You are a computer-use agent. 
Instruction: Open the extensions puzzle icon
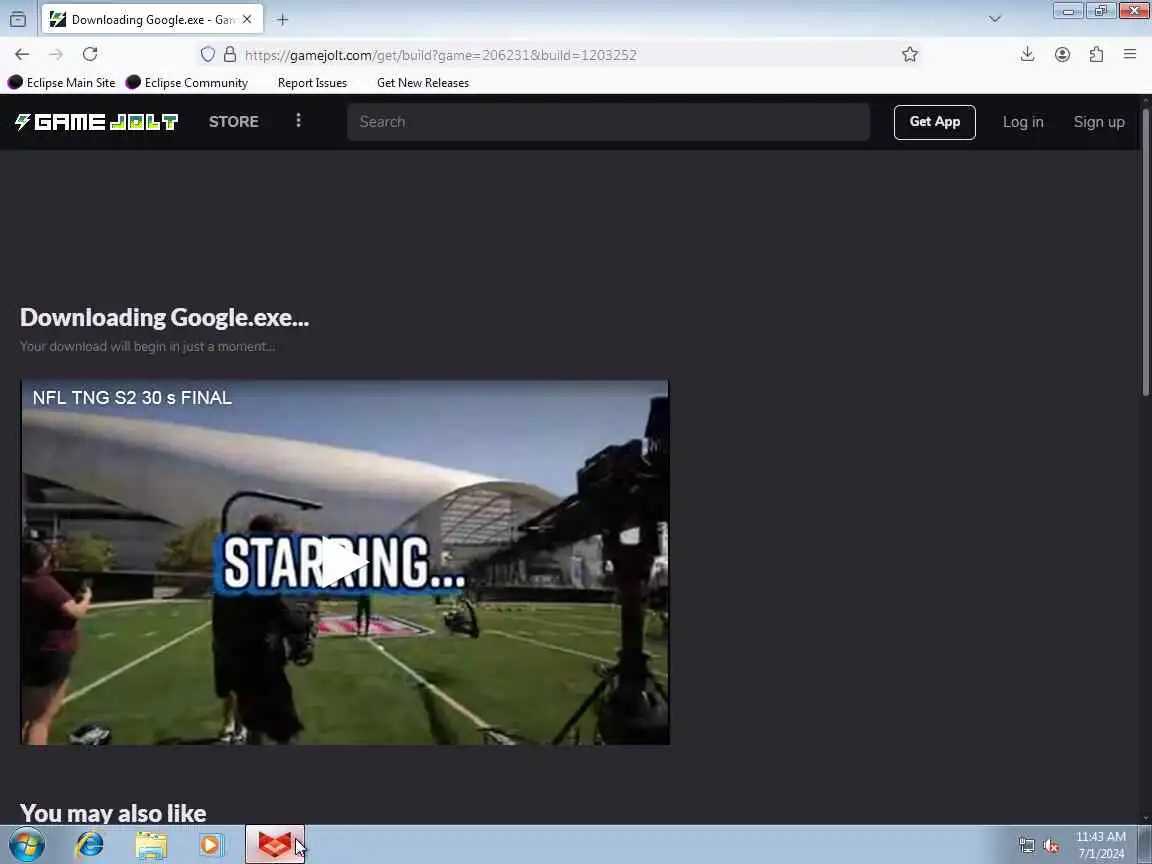[1096, 54]
